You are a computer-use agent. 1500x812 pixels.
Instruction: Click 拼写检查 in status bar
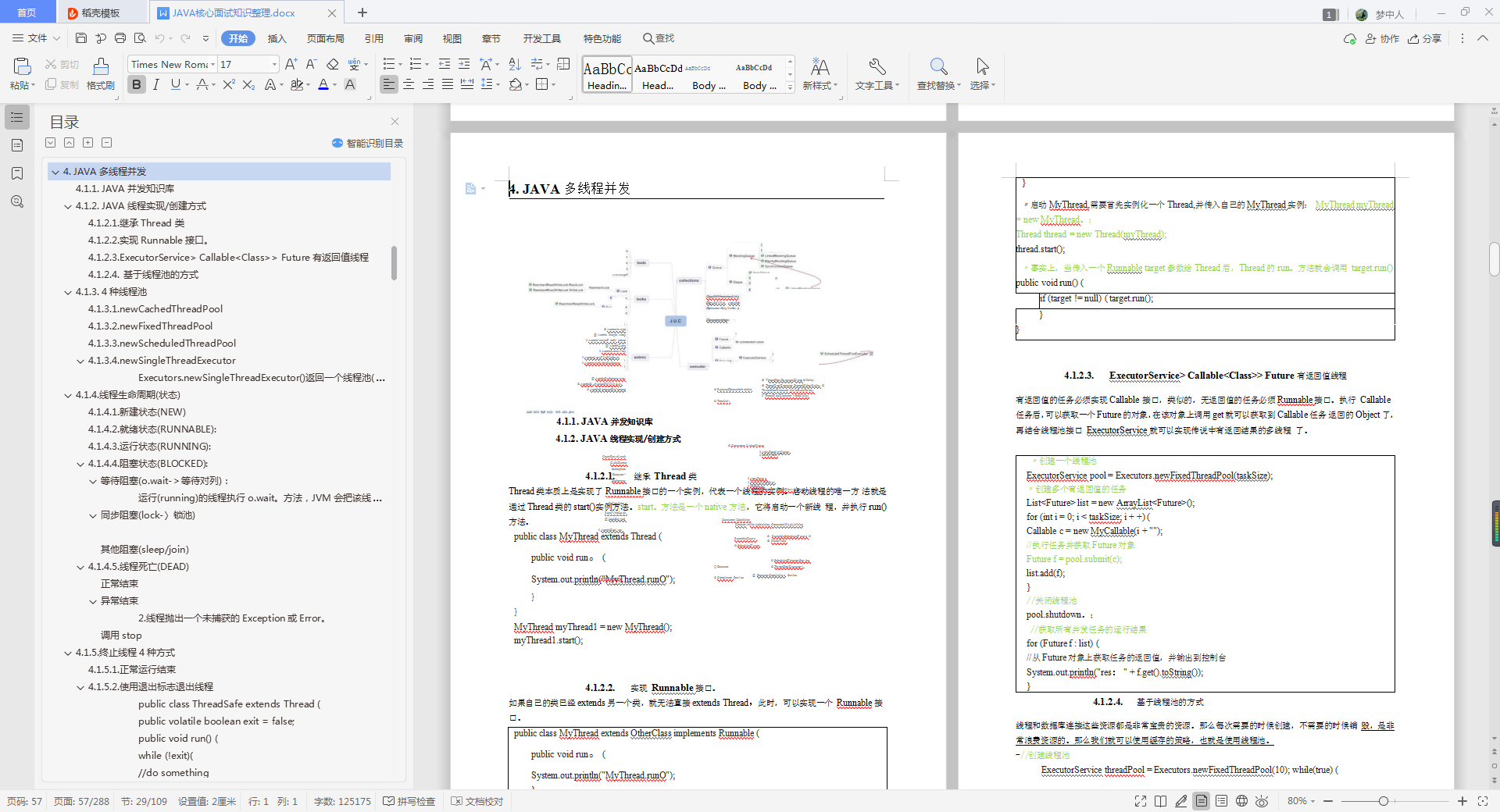[x=409, y=801]
